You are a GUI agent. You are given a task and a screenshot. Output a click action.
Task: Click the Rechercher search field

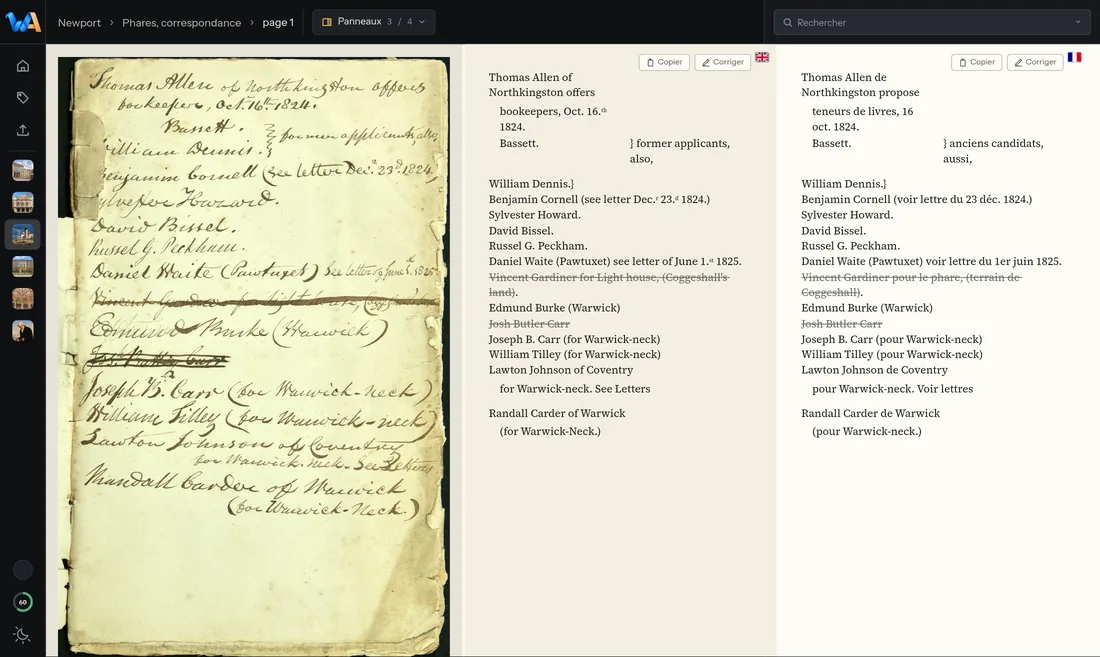[x=932, y=22]
